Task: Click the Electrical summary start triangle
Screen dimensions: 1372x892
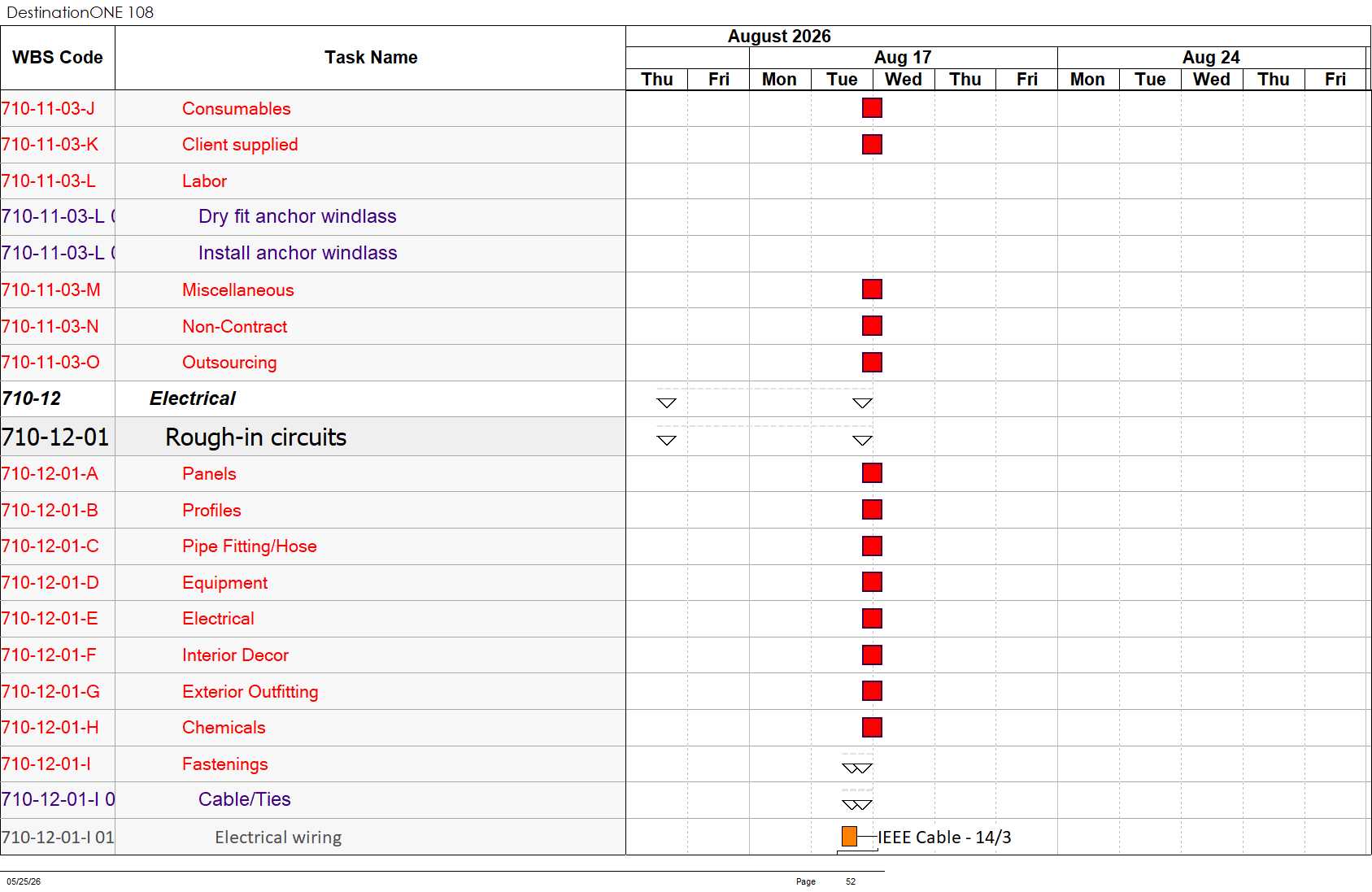Action: (x=666, y=403)
